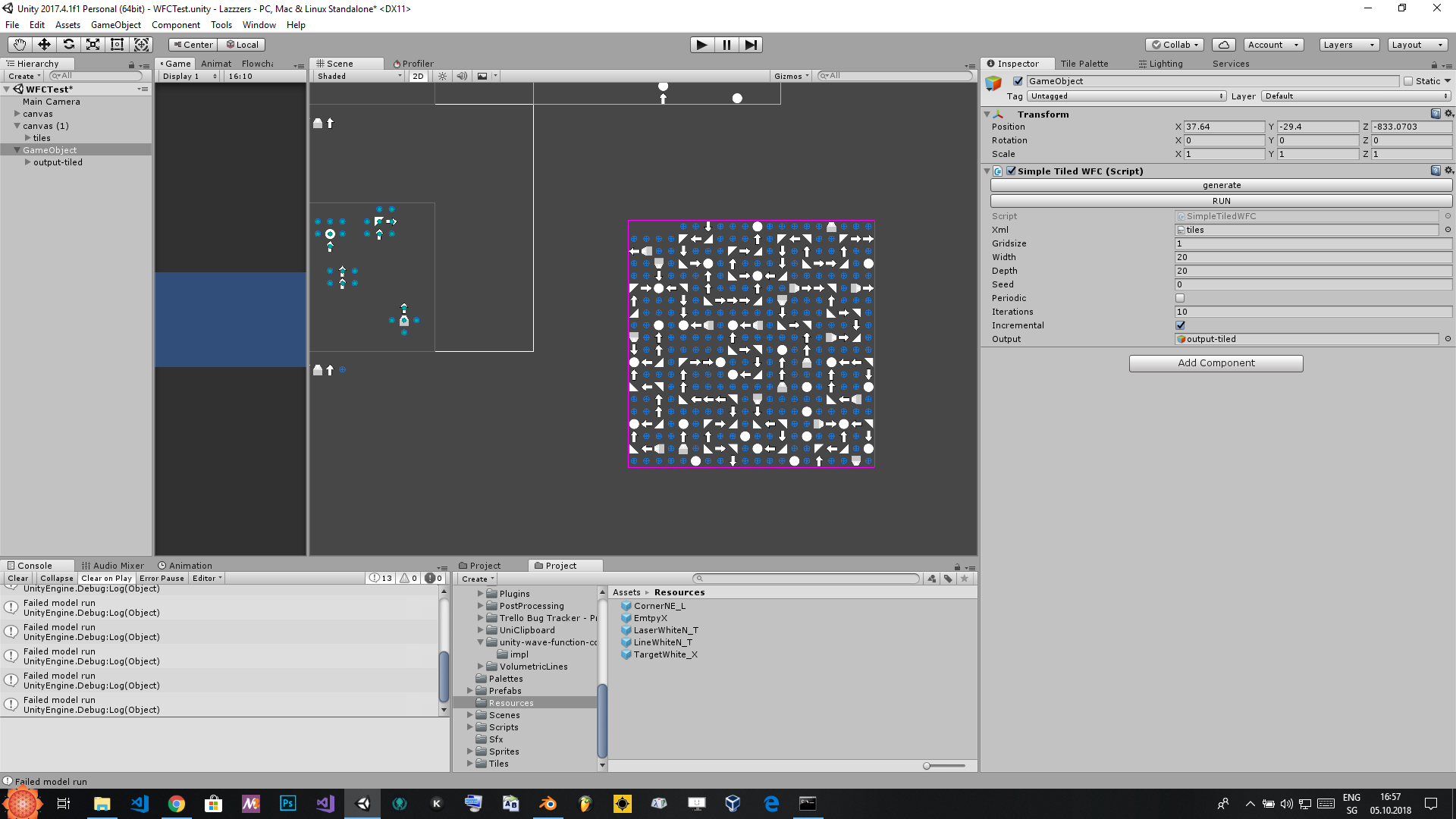Uncheck the Incremental checkbox
The width and height of the screenshot is (1456, 819).
pyautogui.click(x=1180, y=325)
